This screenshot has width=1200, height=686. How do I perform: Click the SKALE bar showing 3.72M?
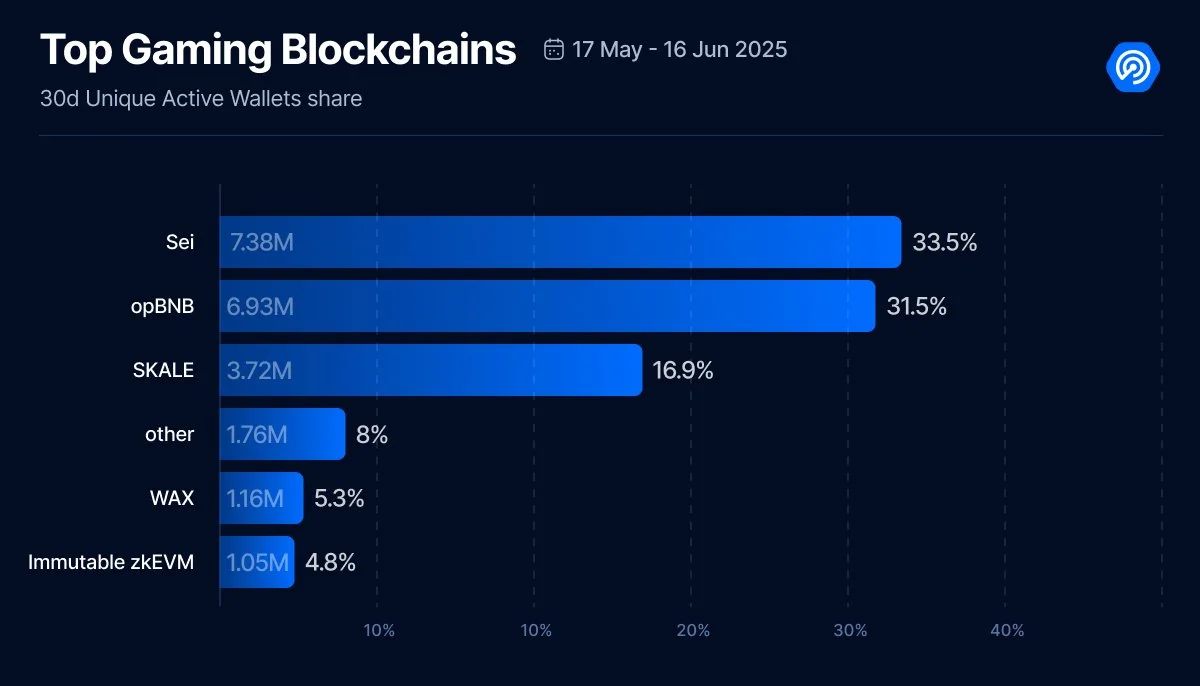(x=431, y=370)
